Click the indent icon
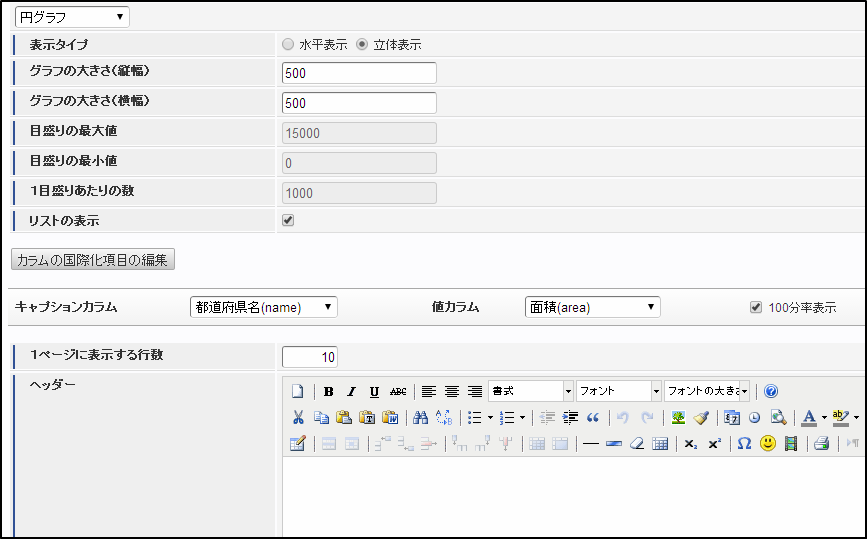867x539 pixels. pos(570,417)
